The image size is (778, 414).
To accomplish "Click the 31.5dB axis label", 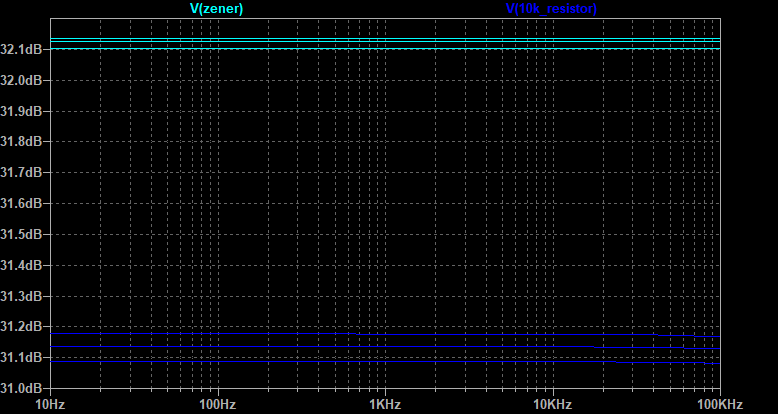I will pos(21,234).
